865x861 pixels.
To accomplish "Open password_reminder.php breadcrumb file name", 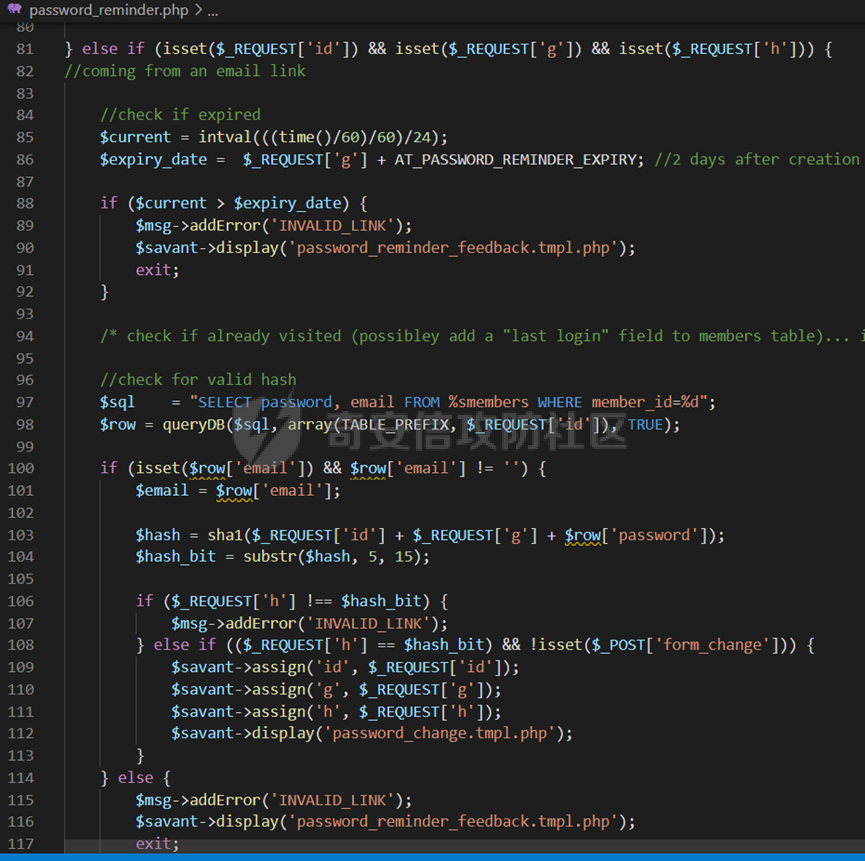I will click(108, 10).
